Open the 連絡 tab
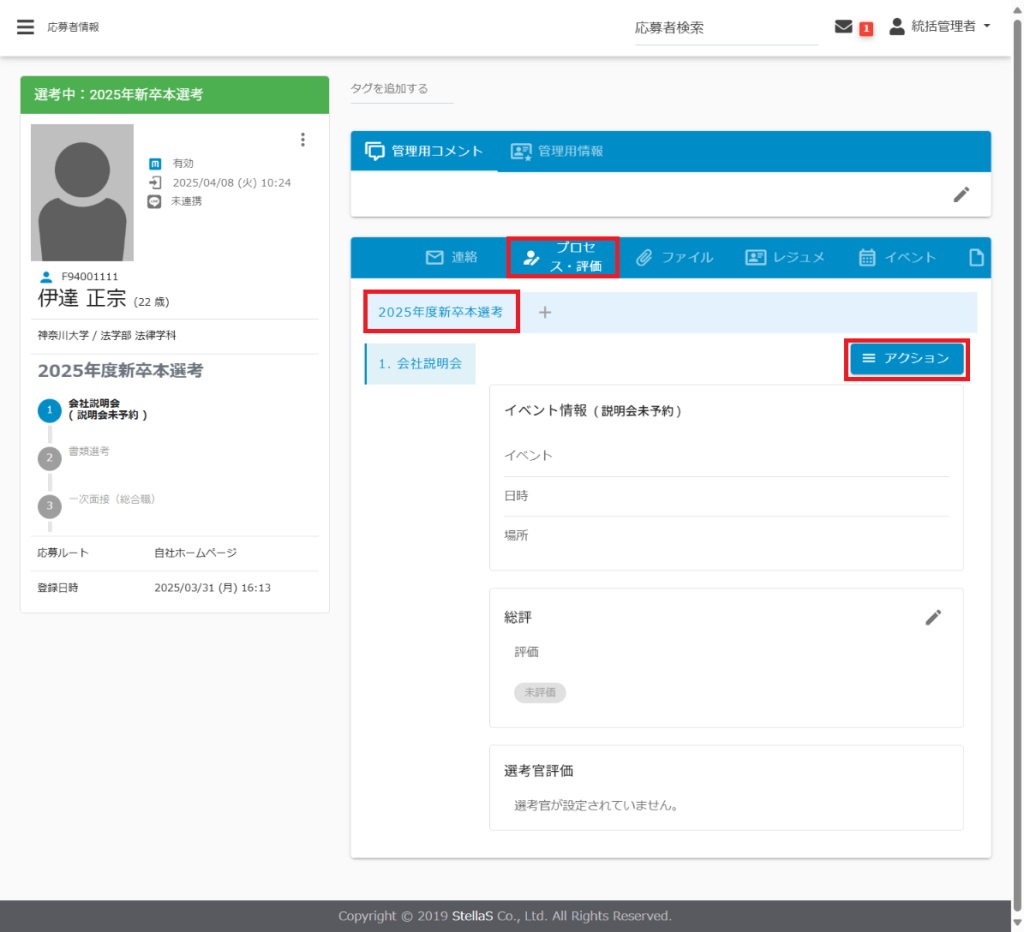The height and width of the screenshot is (932, 1024). (x=452, y=258)
